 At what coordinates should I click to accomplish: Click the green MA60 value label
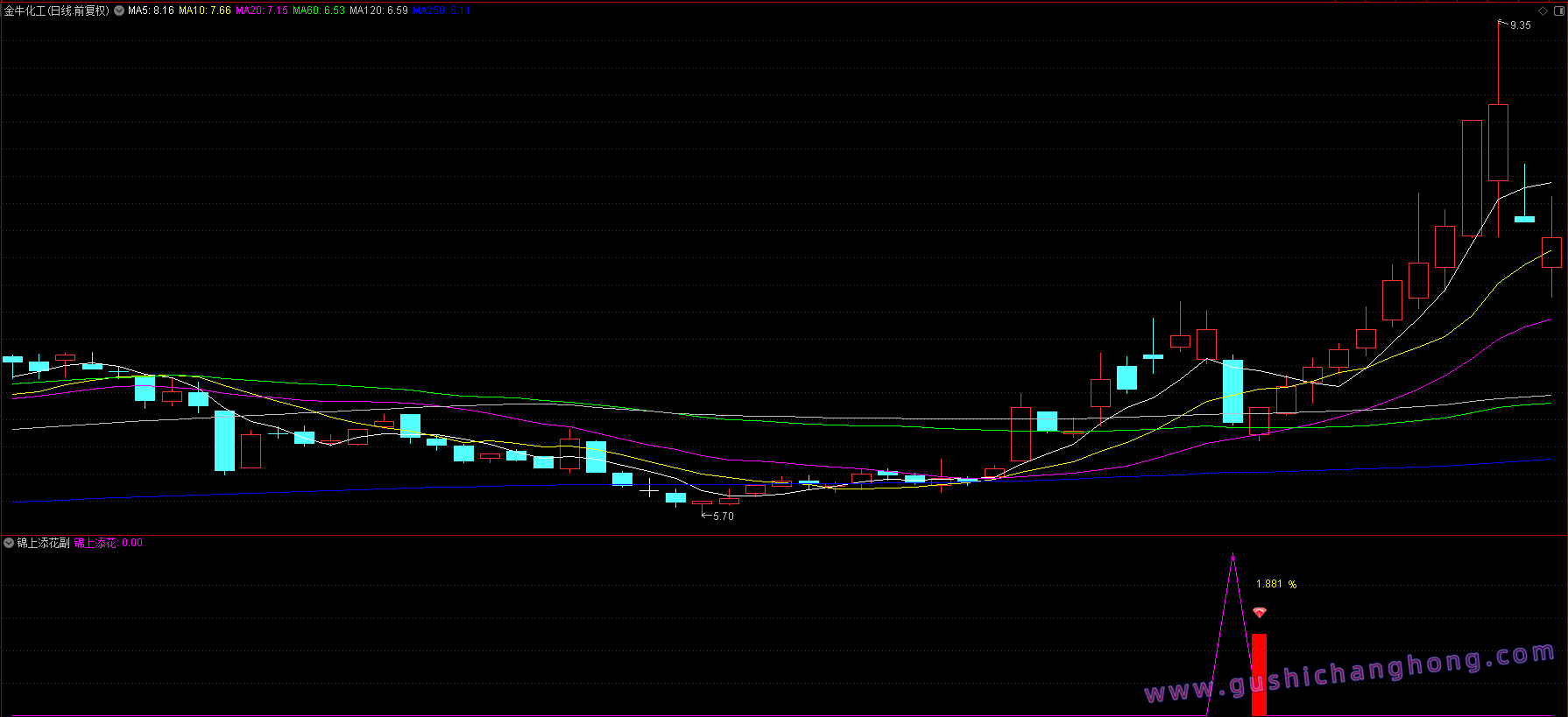click(x=319, y=11)
